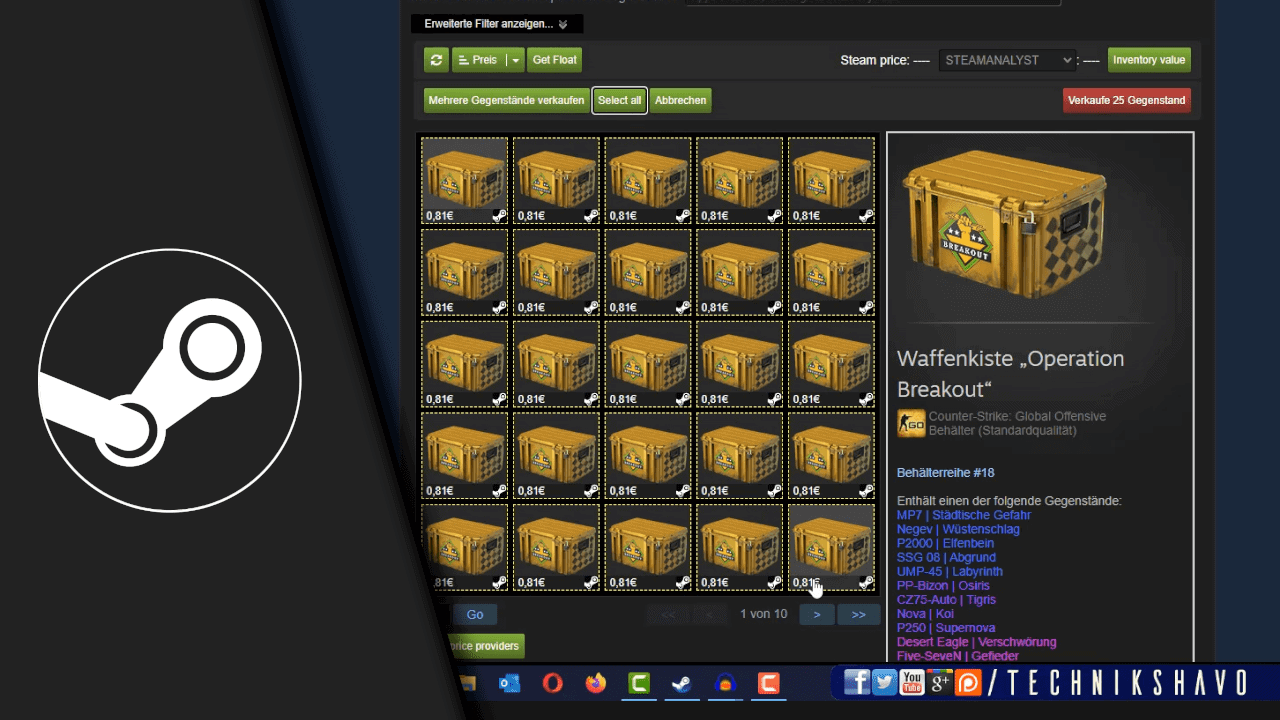Click the Go page button
This screenshot has height=720, width=1280.
(475, 614)
